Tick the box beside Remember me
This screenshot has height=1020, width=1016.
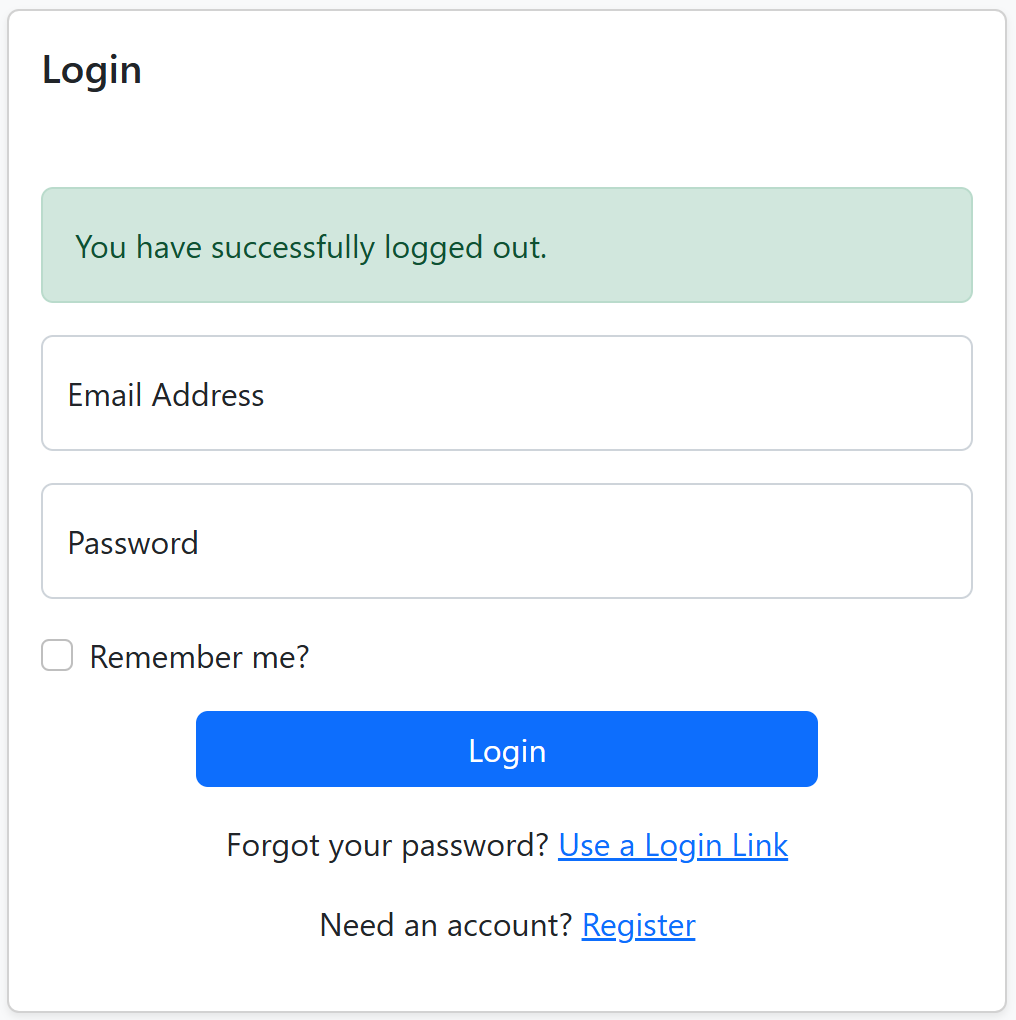pyautogui.click(x=57, y=656)
